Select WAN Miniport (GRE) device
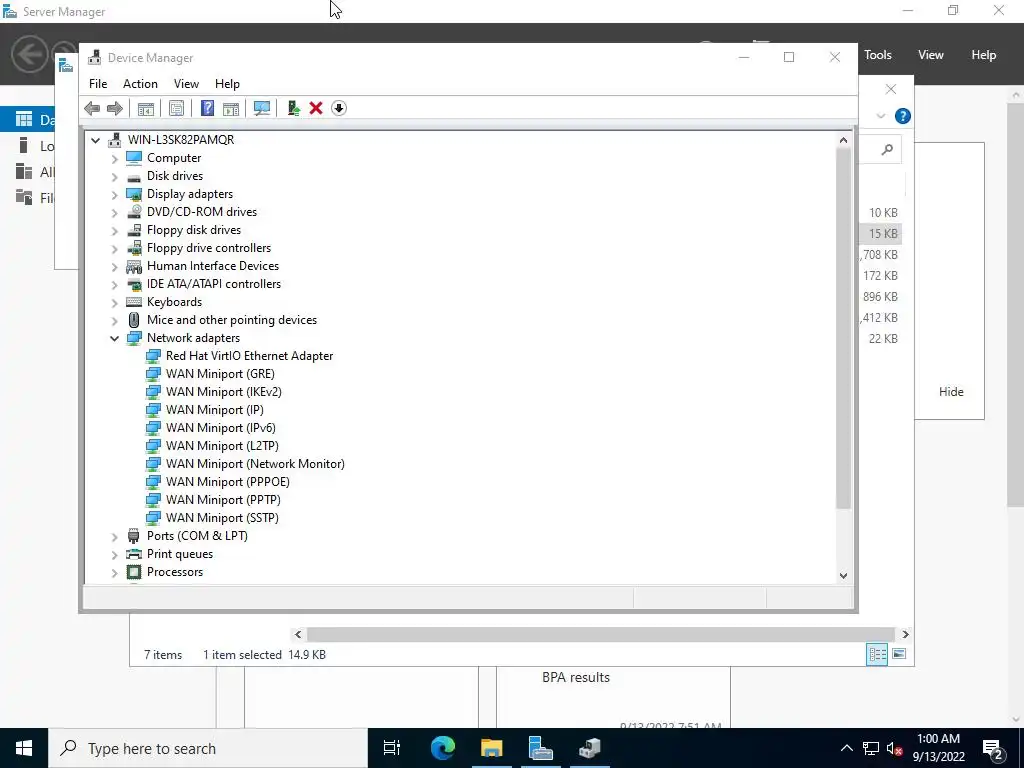This screenshot has width=1024, height=768. 220,374
